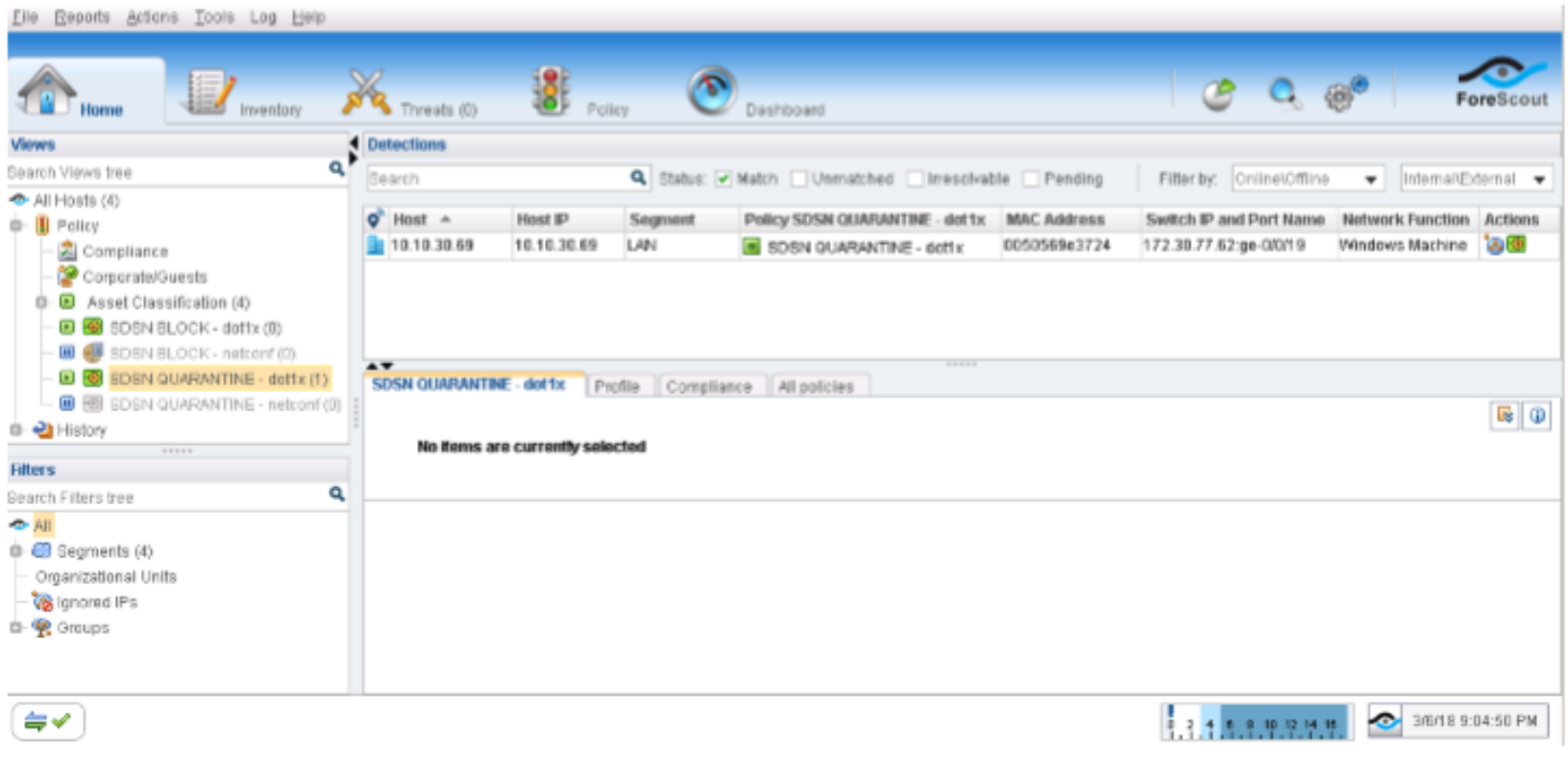The width and height of the screenshot is (1568, 759).
Task: Select Asset Classification (4) policy
Action: [168, 303]
